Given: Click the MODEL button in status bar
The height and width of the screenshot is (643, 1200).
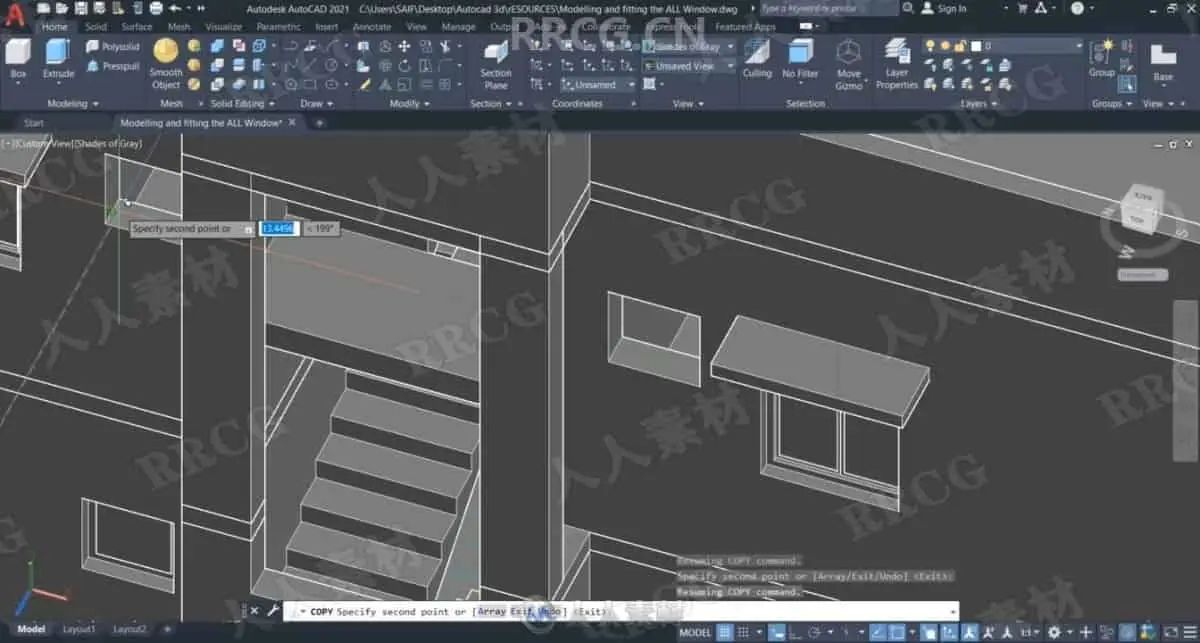Looking at the screenshot, I should [695, 632].
